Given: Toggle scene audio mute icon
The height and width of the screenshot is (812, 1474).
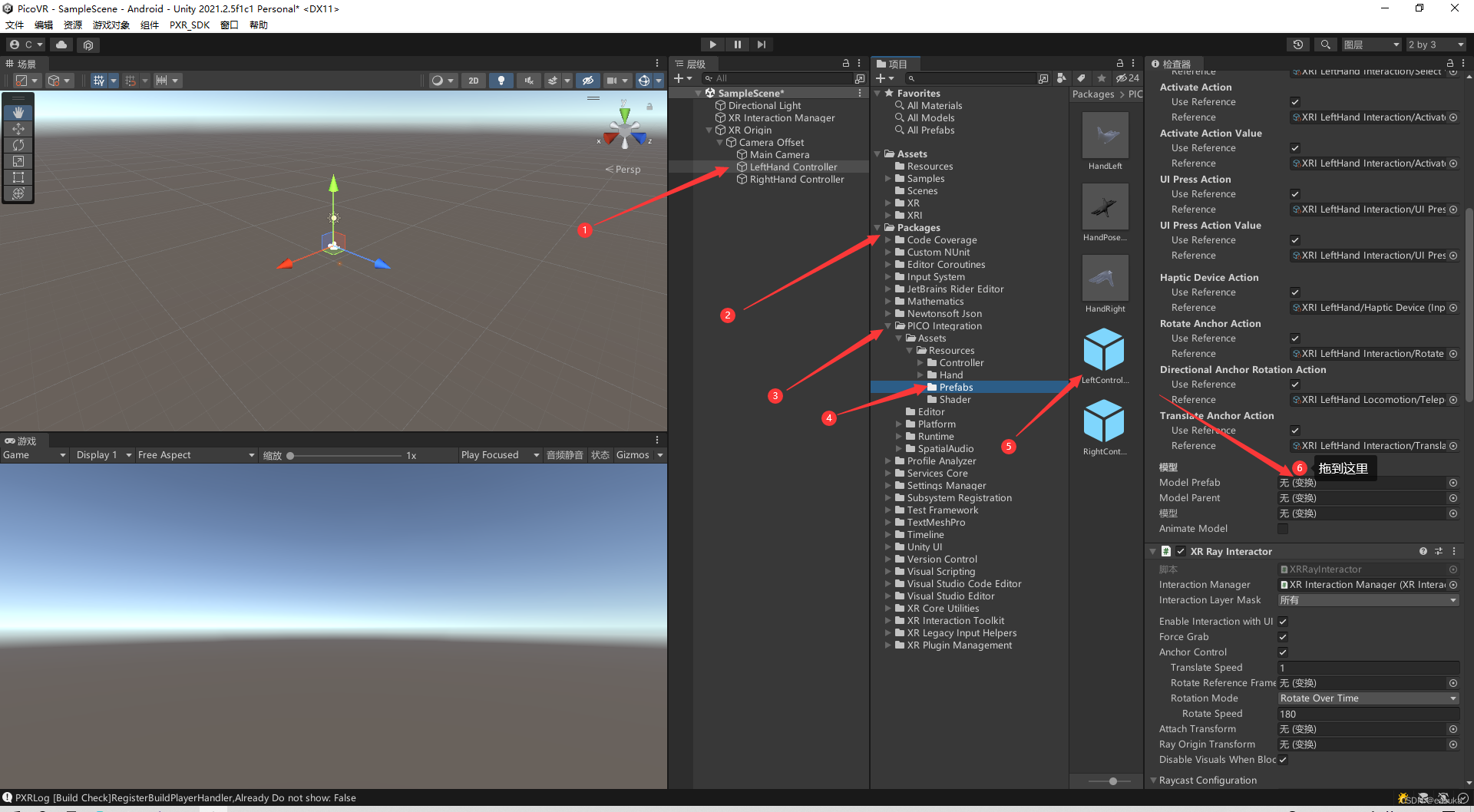Looking at the screenshot, I should point(528,80).
